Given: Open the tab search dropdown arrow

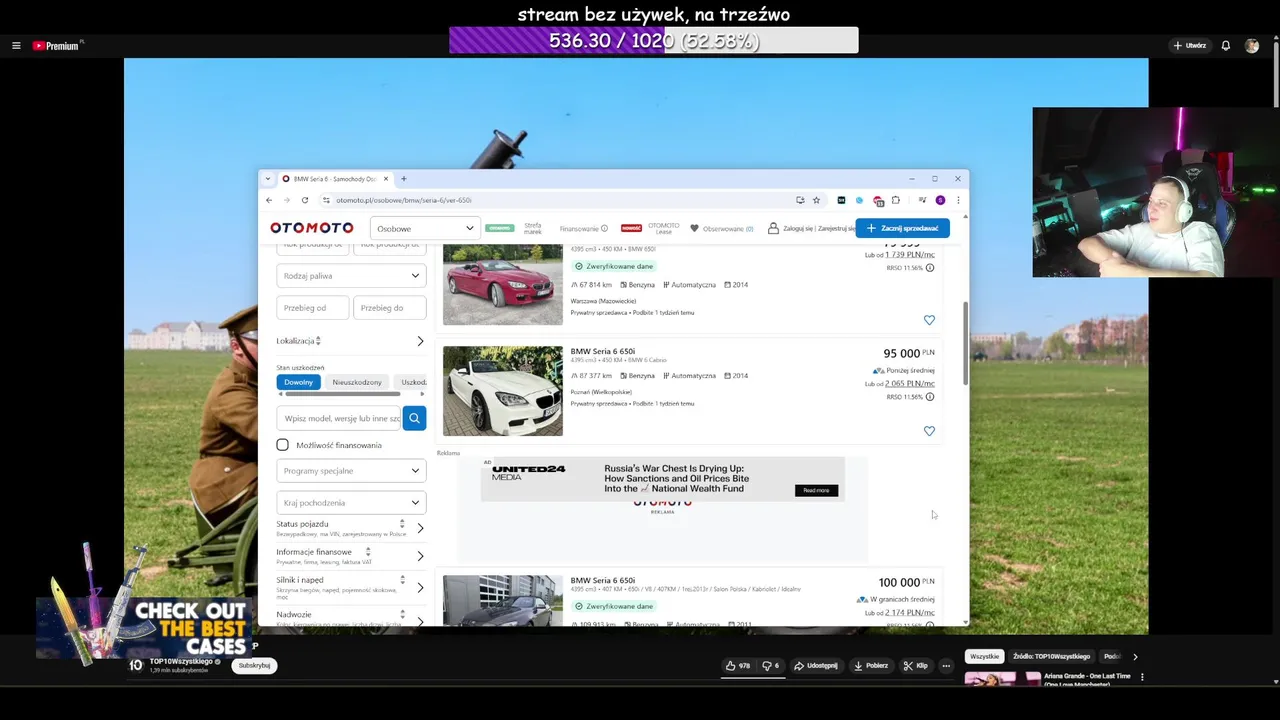Looking at the screenshot, I should coord(267,179).
